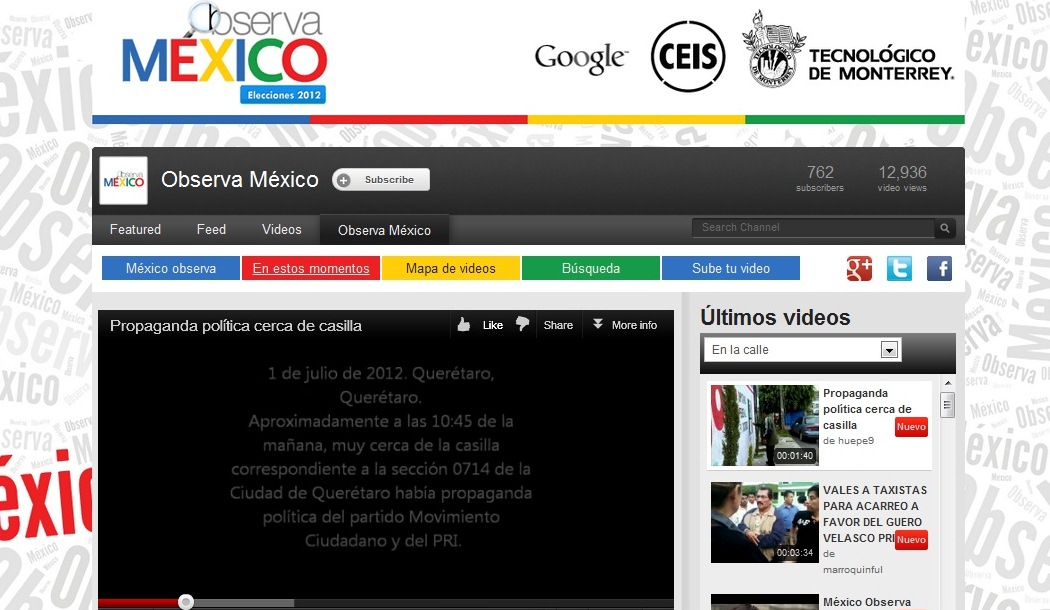The width and height of the screenshot is (1050, 610).
Task: Click the 00:03:34 duration label
Action: click(795, 553)
